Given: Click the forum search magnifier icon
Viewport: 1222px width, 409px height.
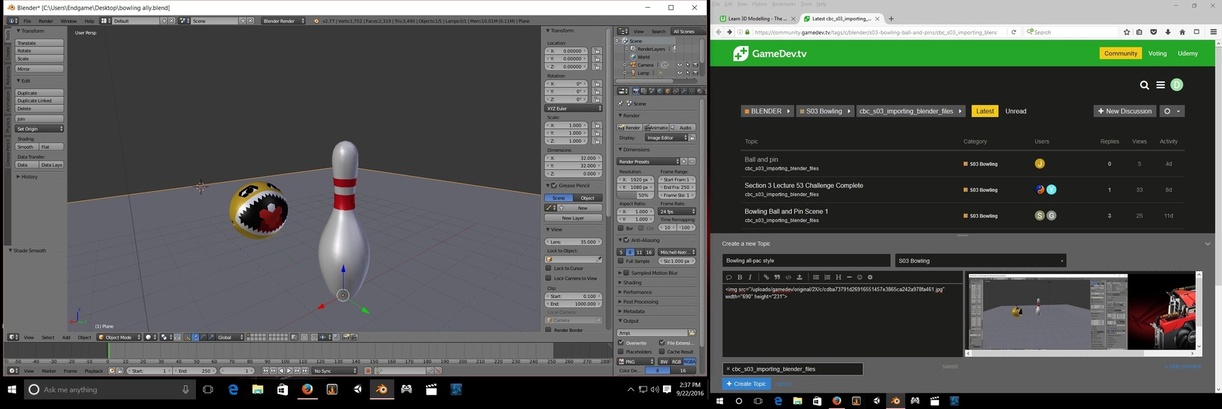Looking at the screenshot, I should coord(1145,86).
